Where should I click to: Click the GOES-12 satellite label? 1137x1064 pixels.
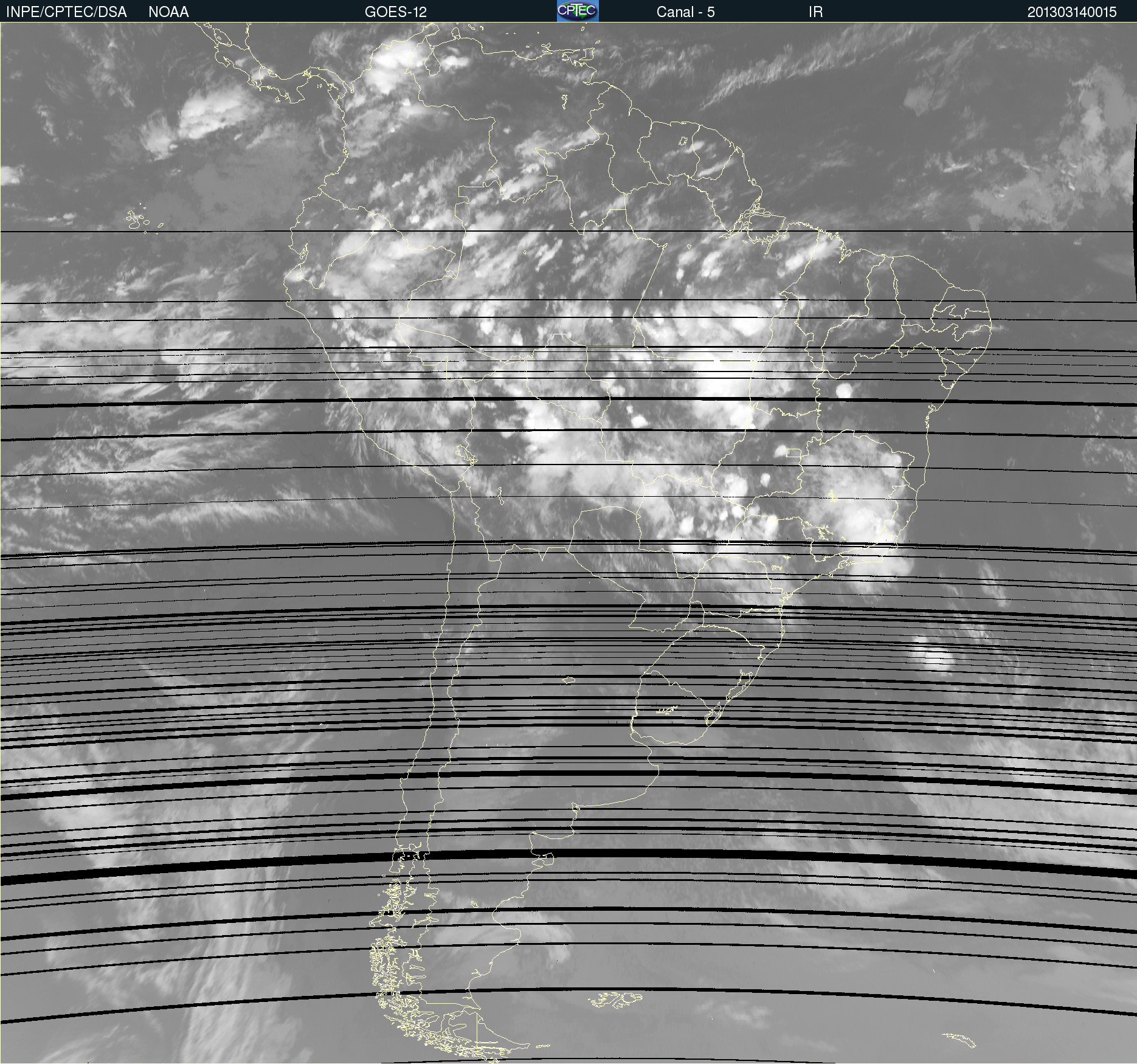396,12
